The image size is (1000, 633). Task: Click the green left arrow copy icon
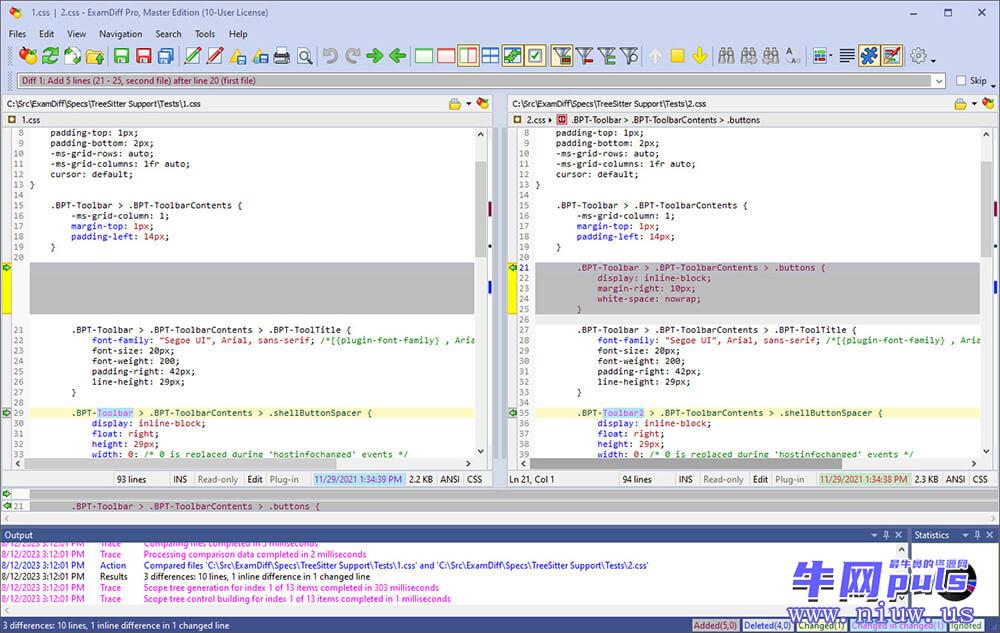point(397,56)
